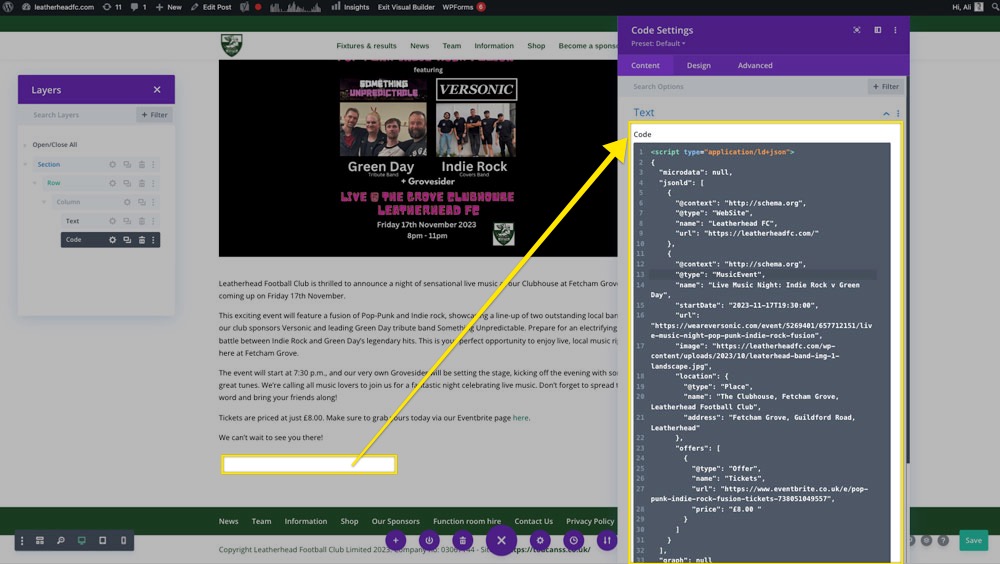Duplicate the Code layer
Image resolution: width=1000 pixels, height=564 pixels.
coord(127,240)
